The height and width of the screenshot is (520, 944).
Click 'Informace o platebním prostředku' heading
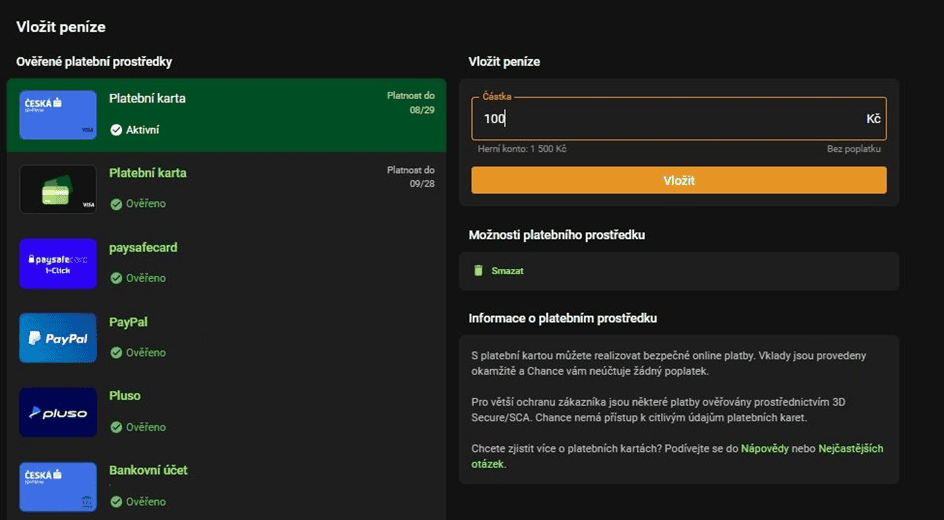[x=563, y=318]
